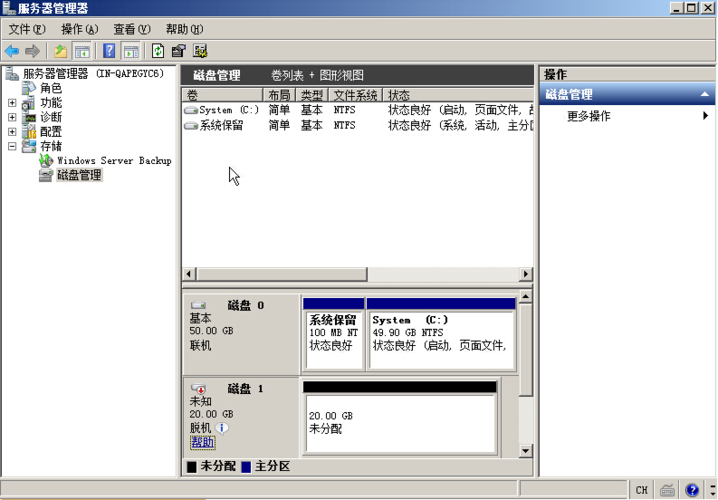This screenshot has width=718, height=500.
Task: Click the keyboard icon in status bar
Action: 667,490
